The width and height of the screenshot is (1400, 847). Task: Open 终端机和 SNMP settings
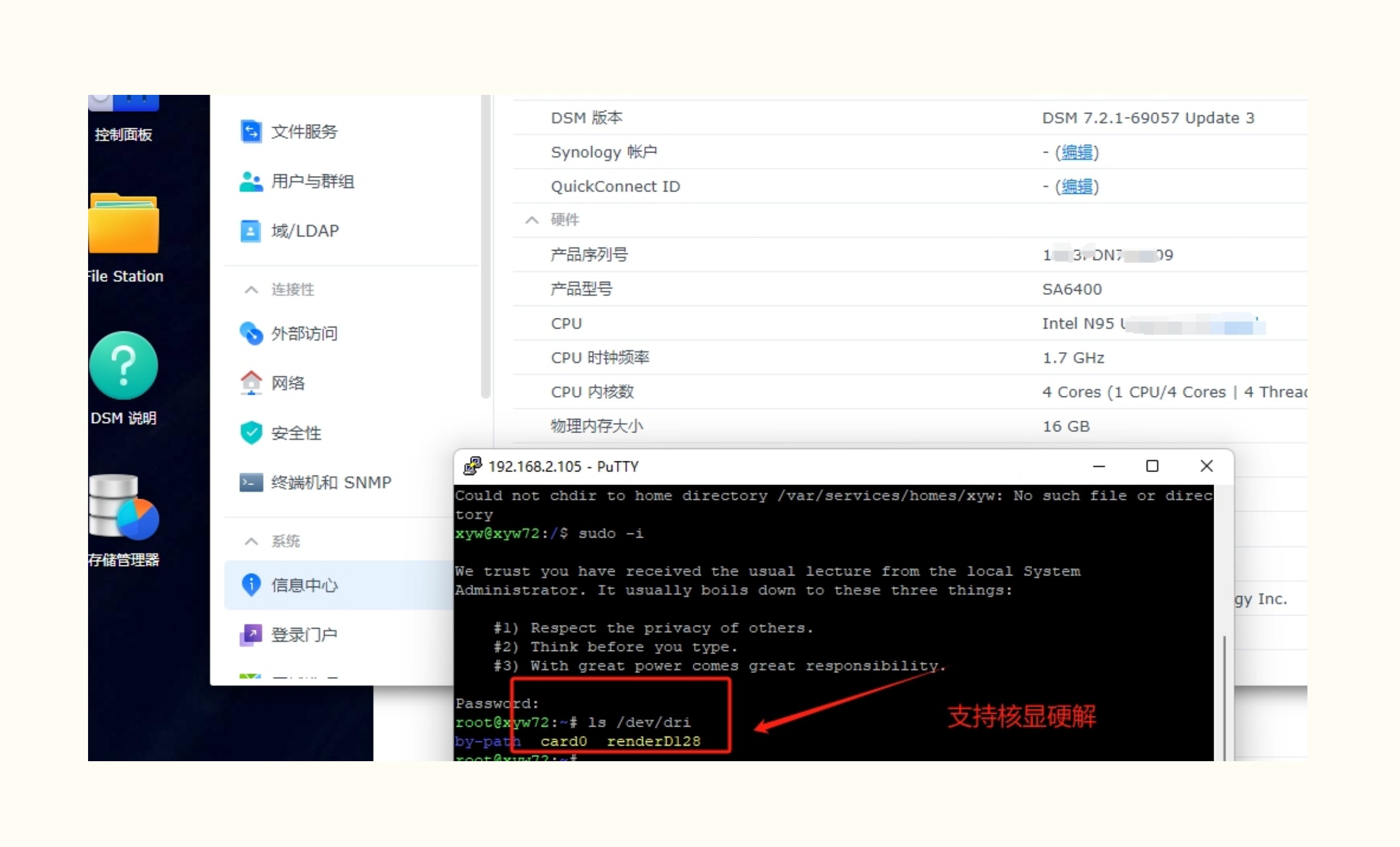(x=331, y=483)
